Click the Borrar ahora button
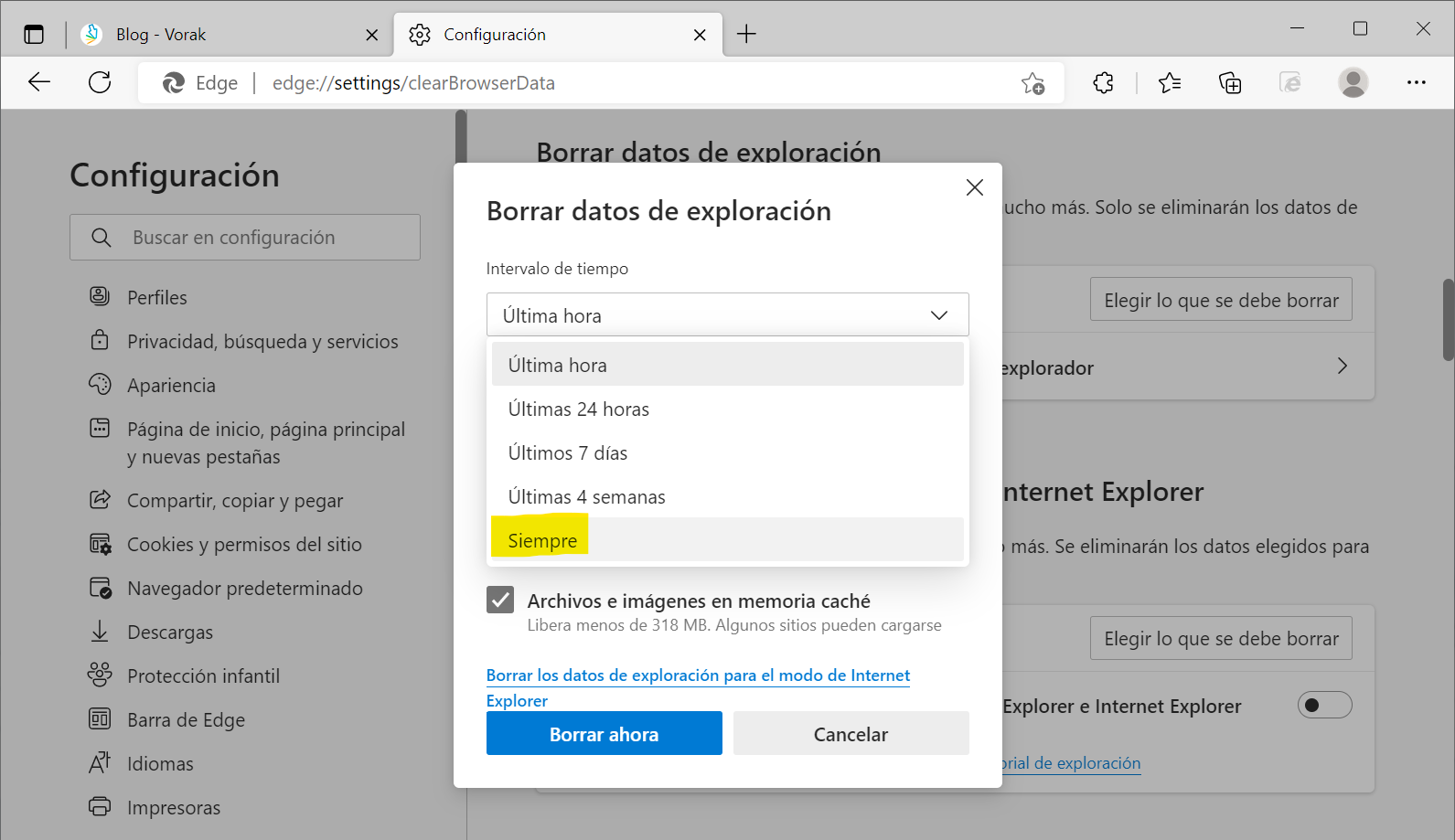The height and width of the screenshot is (840, 1455). click(604, 733)
